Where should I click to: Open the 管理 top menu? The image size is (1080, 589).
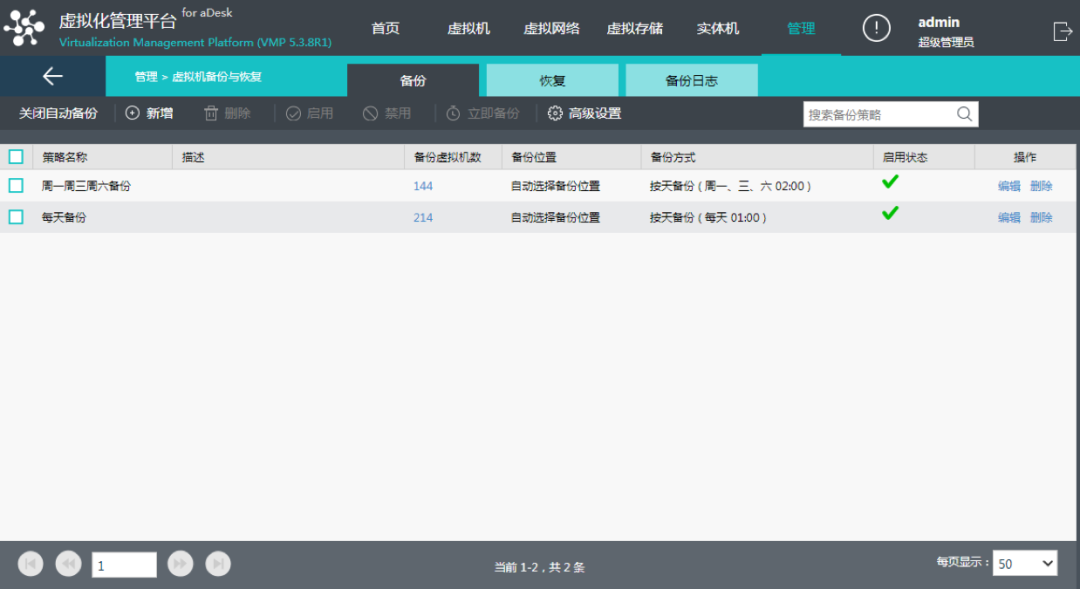[801, 29]
